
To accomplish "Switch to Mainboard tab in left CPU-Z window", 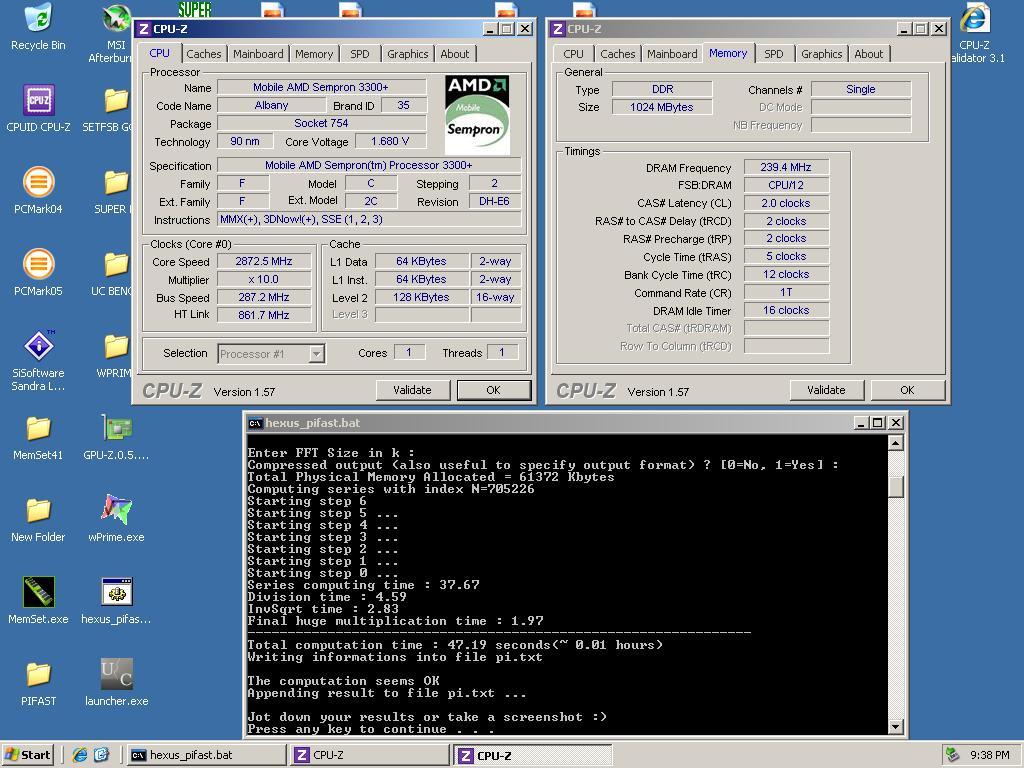I will (258, 54).
